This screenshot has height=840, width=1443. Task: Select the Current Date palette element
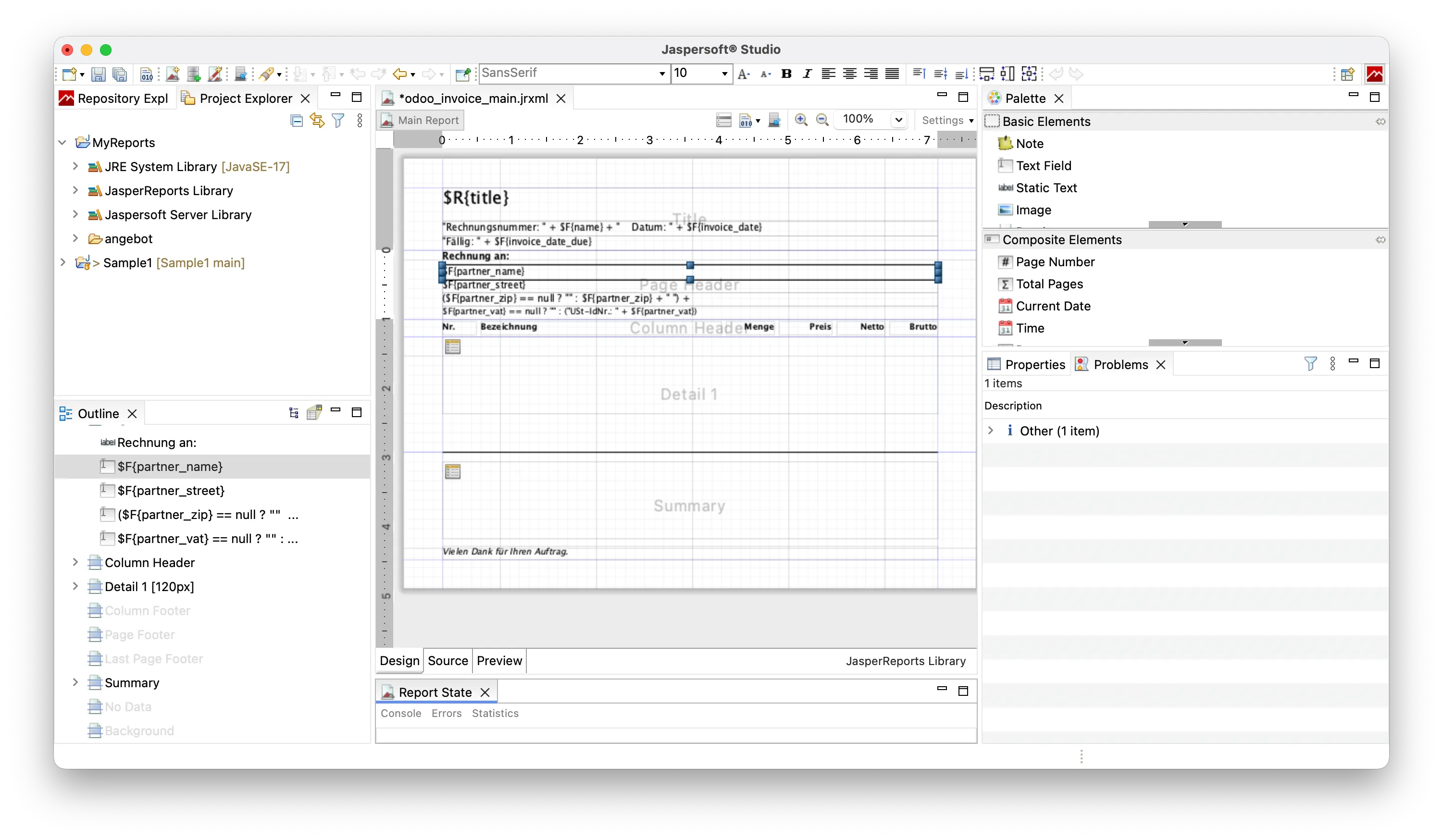click(x=1045, y=306)
